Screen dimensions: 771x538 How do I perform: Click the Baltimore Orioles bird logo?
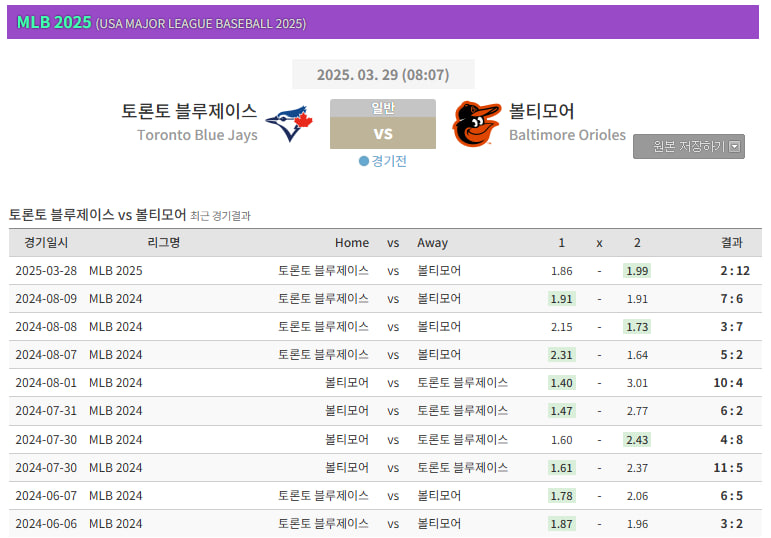click(x=476, y=124)
